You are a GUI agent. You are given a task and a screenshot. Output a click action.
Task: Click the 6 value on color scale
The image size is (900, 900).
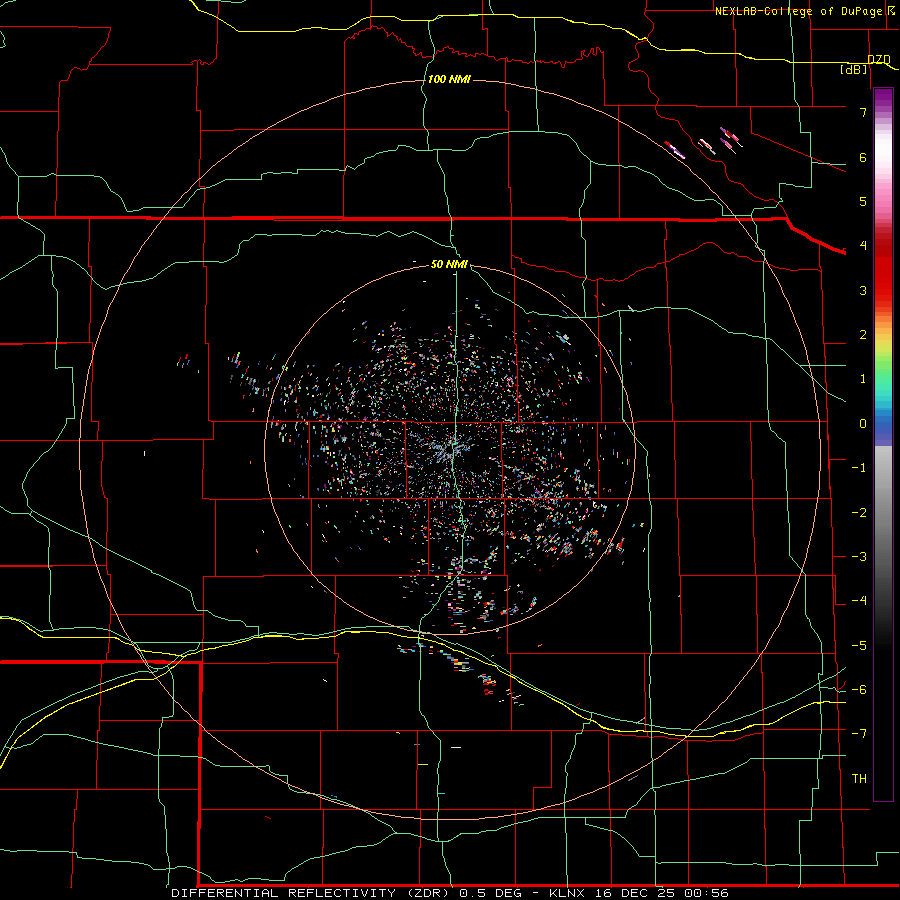click(x=863, y=157)
